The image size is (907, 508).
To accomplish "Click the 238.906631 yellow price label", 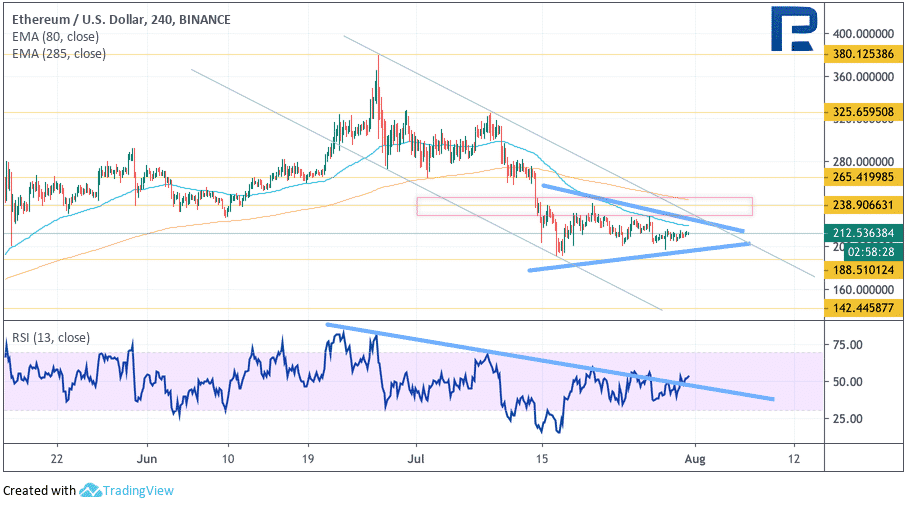I will [862, 205].
